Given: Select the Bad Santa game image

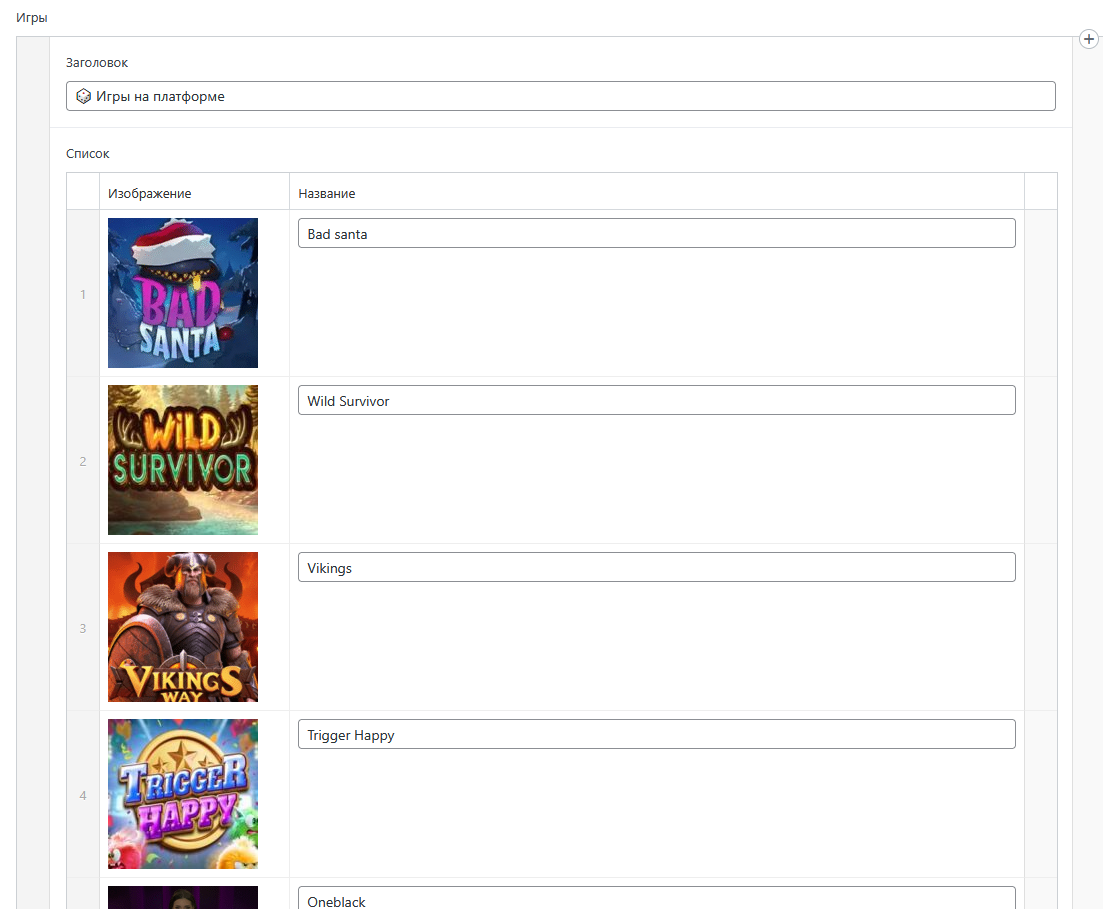Looking at the screenshot, I should tap(183, 293).
